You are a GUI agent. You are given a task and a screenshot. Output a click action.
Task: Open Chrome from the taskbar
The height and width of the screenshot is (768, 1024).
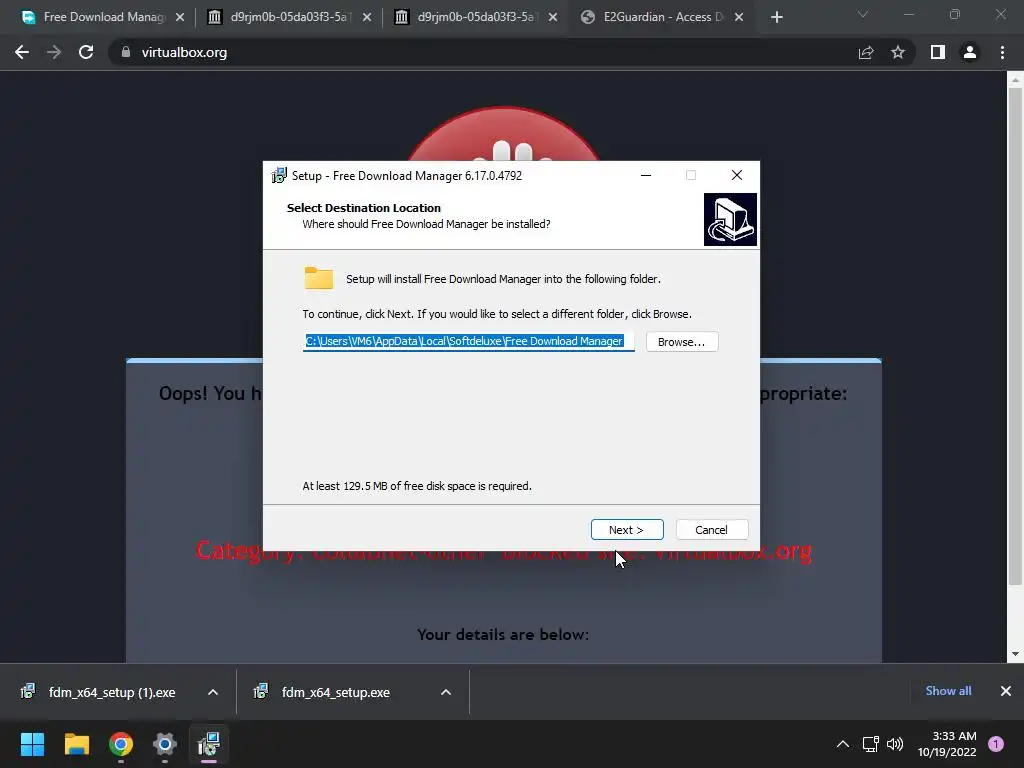(121, 744)
